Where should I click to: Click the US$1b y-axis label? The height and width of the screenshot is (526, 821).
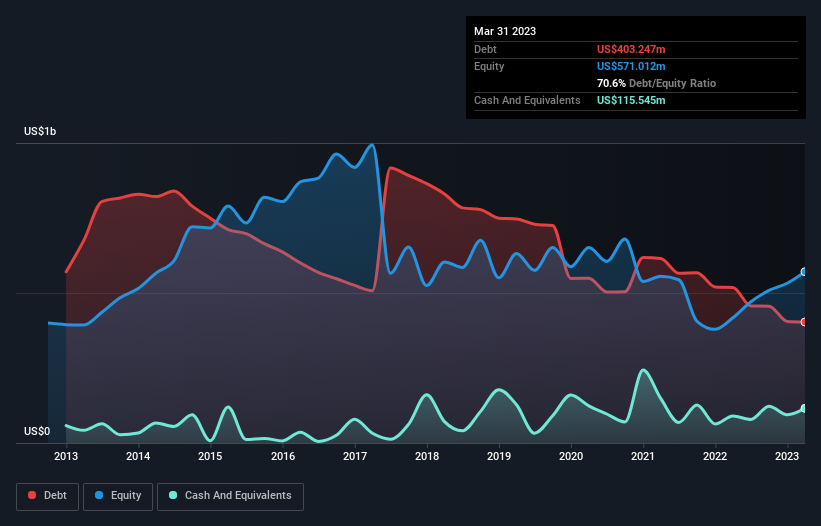(40, 131)
